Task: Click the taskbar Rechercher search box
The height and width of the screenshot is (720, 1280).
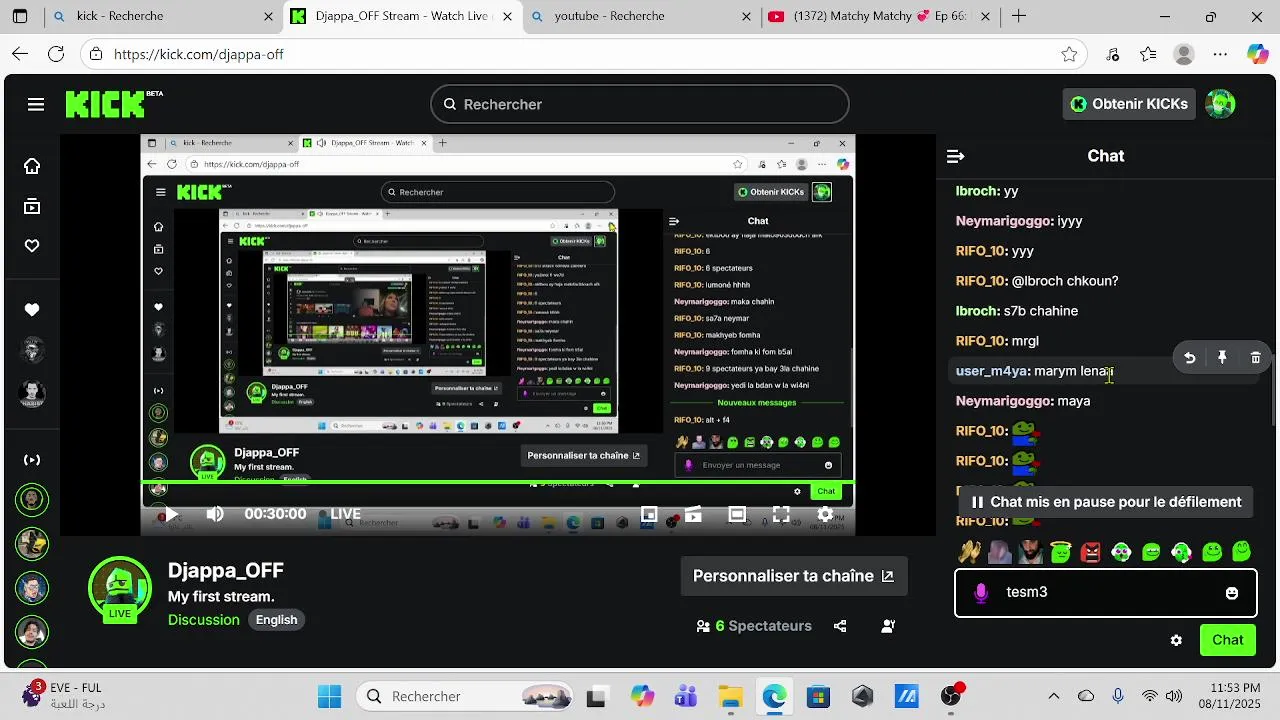Action: click(x=463, y=696)
